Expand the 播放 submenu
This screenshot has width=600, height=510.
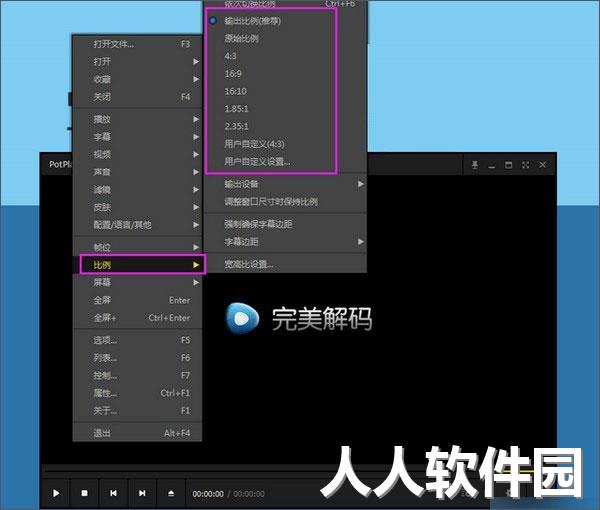tap(137, 119)
